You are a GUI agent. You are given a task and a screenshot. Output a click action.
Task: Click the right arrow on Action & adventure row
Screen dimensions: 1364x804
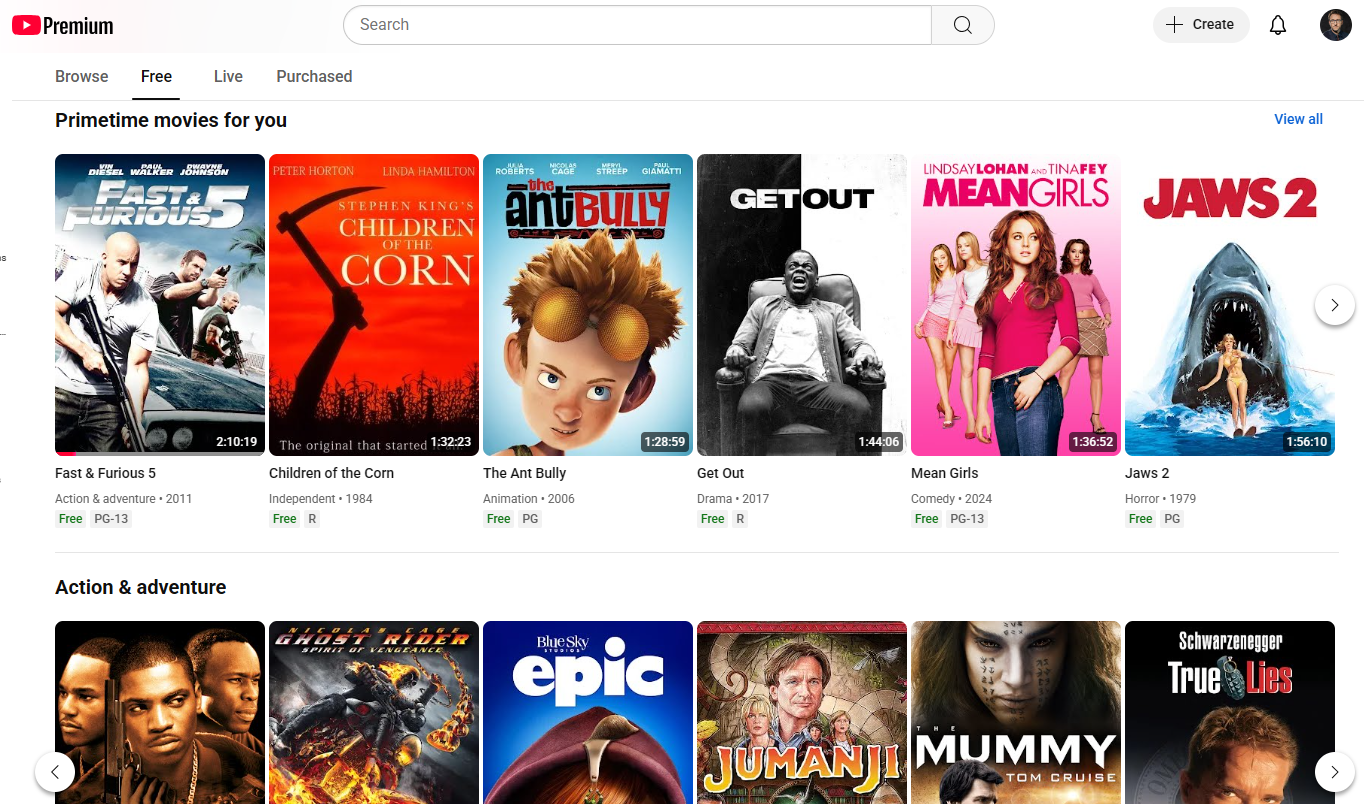pos(1334,771)
